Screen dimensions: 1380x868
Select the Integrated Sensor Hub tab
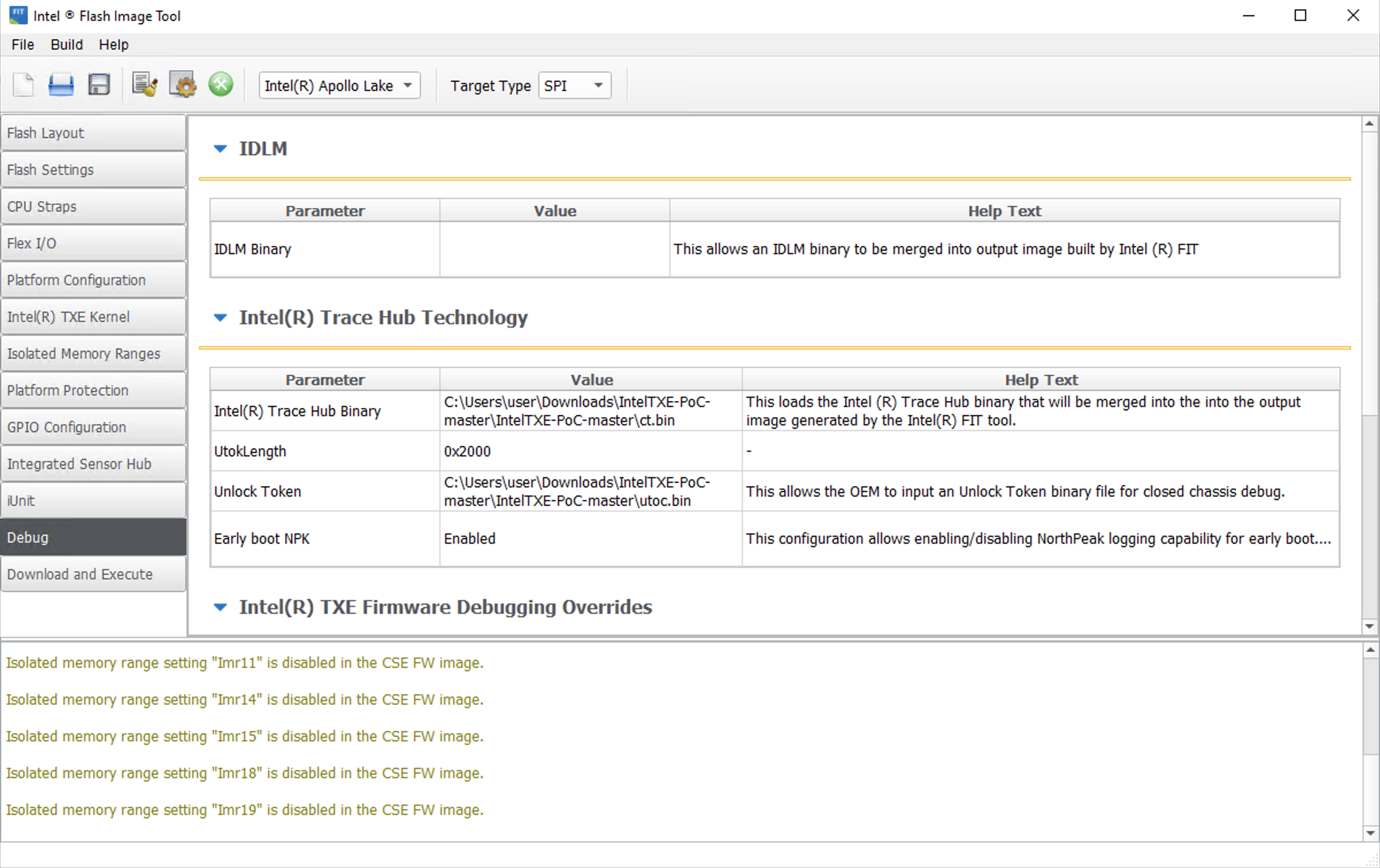click(93, 464)
